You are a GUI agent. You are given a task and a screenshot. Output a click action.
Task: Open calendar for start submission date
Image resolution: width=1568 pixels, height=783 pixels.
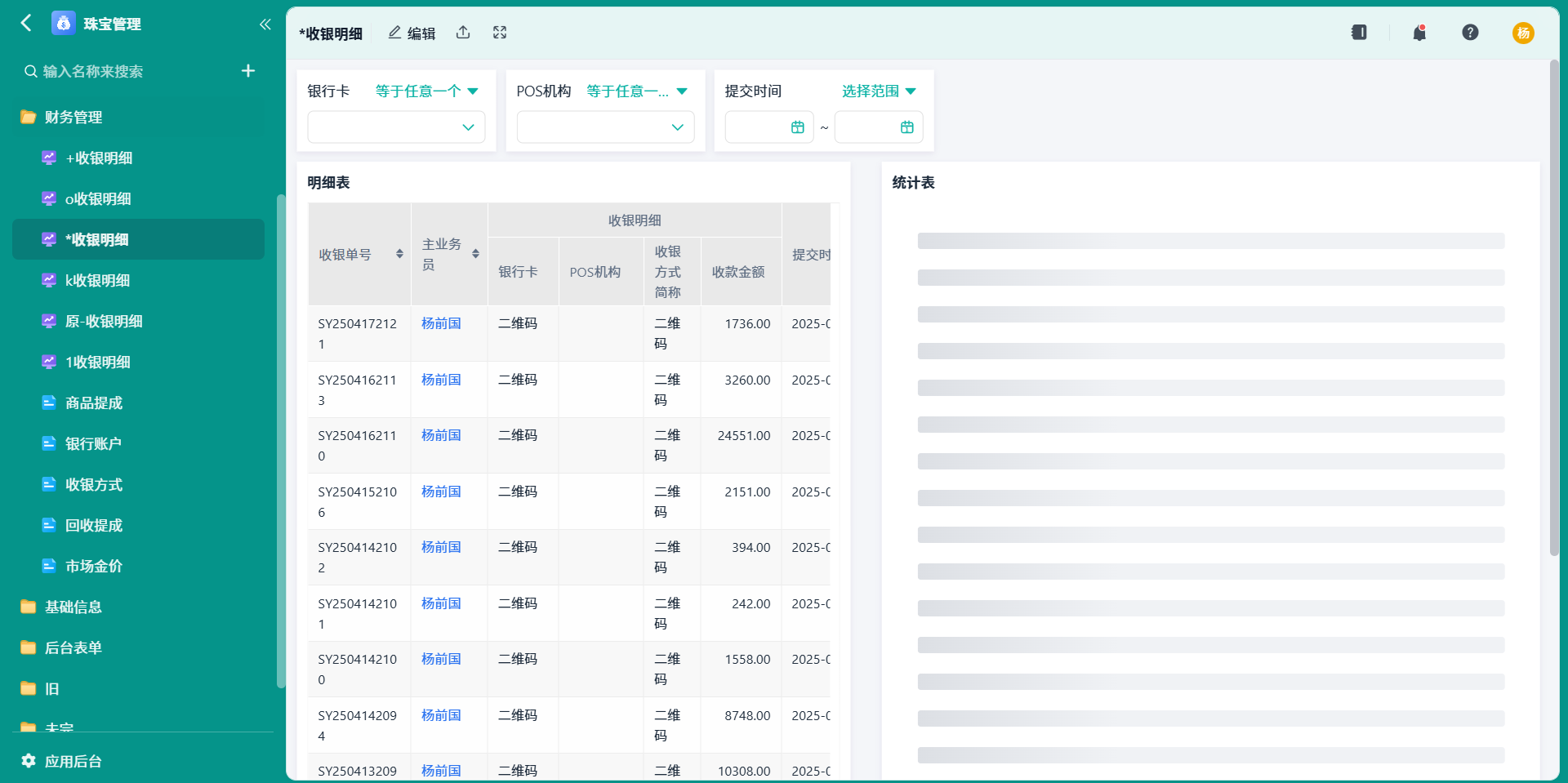(798, 127)
